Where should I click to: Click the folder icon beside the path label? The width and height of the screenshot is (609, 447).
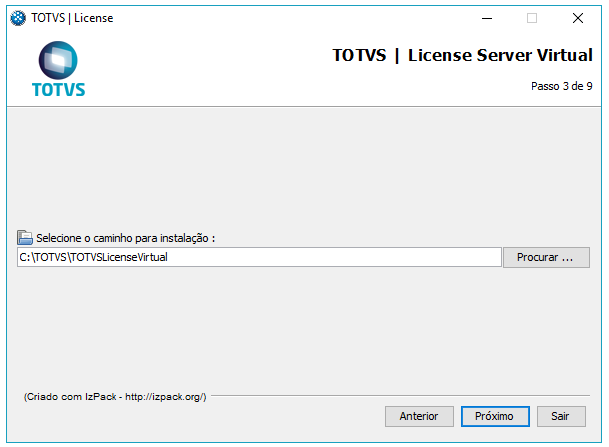click(25, 238)
